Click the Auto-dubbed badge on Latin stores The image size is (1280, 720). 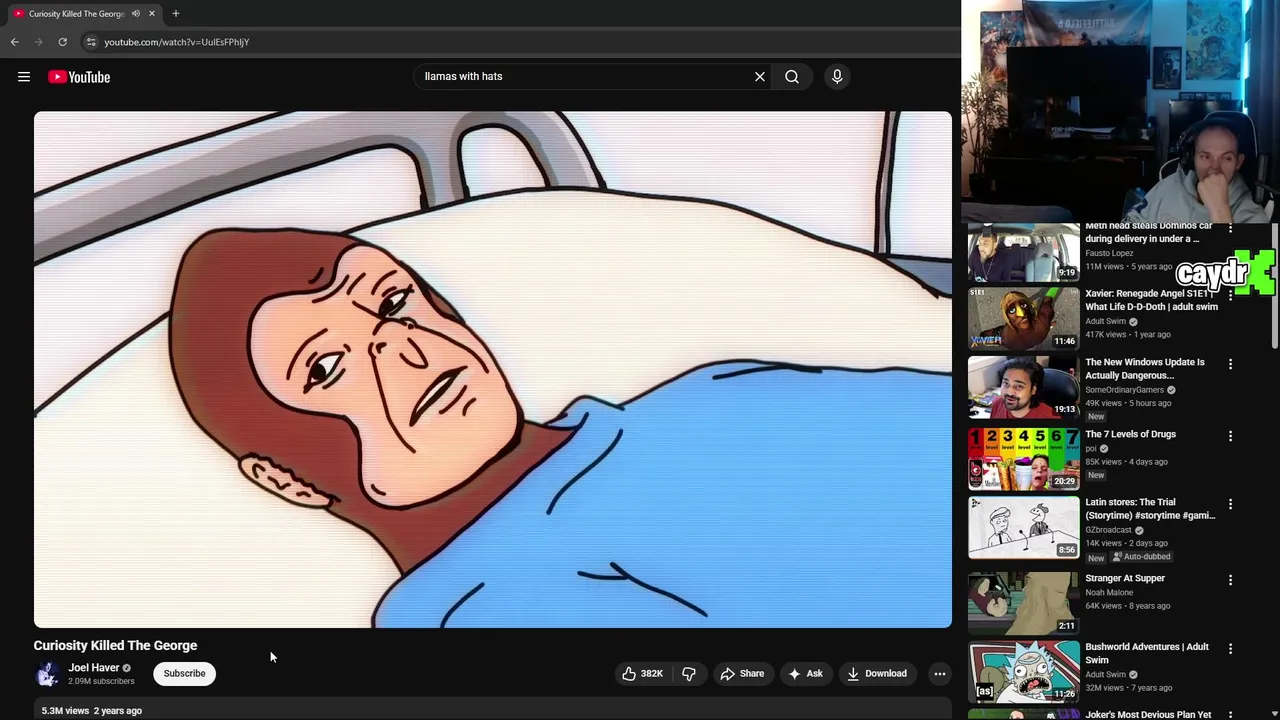click(1141, 557)
